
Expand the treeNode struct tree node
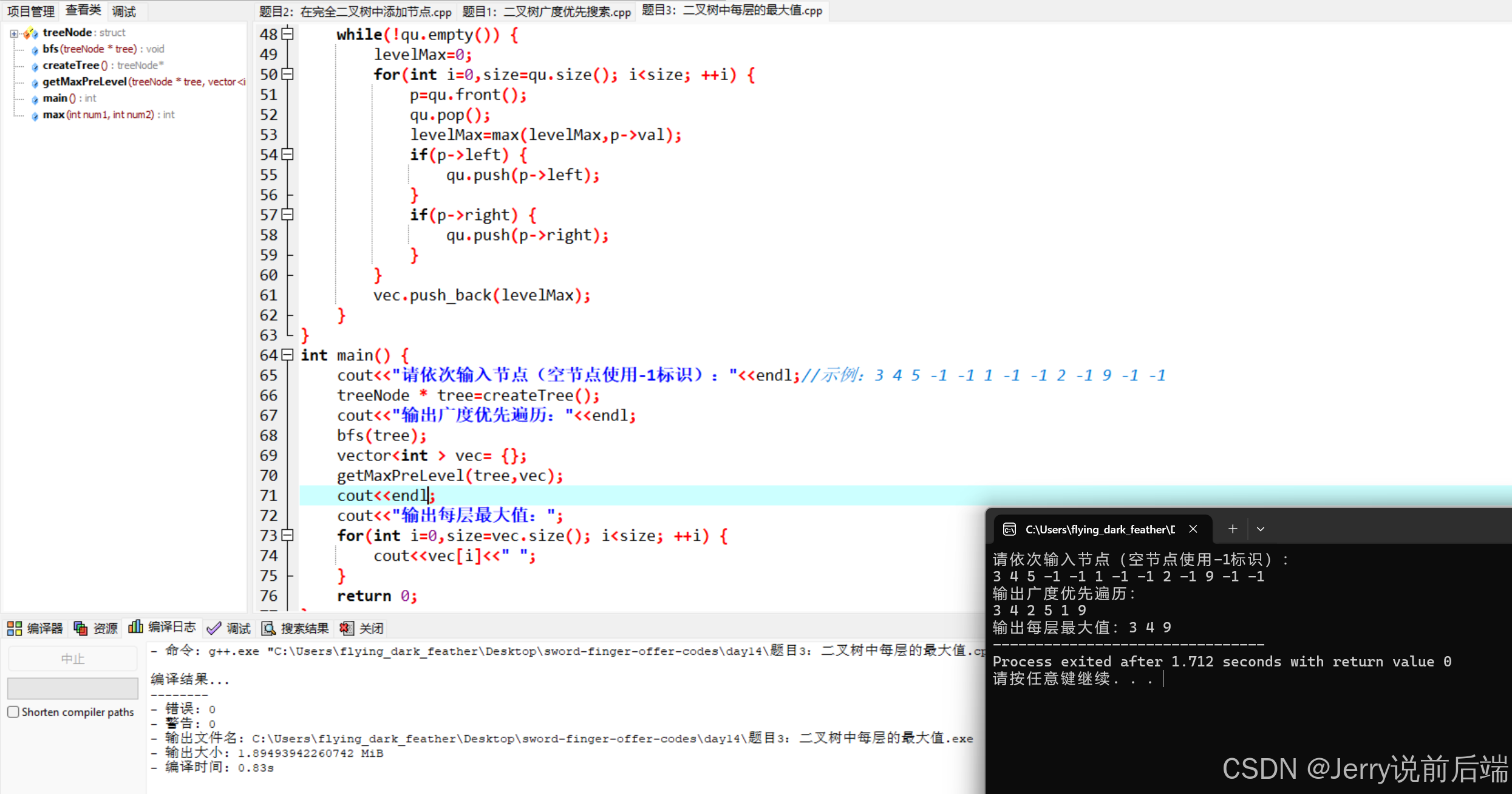point(13,33)
